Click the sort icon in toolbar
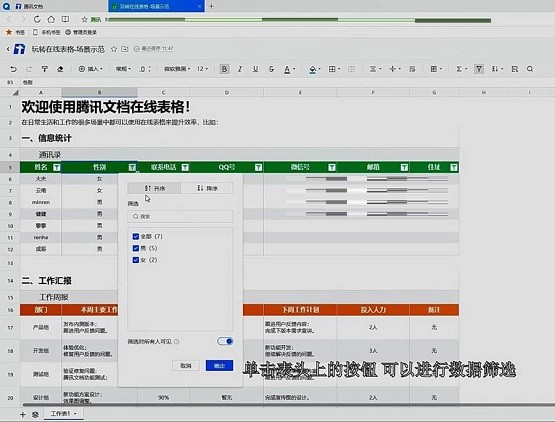This screenshot has height=422, width=555. [495, 69]
